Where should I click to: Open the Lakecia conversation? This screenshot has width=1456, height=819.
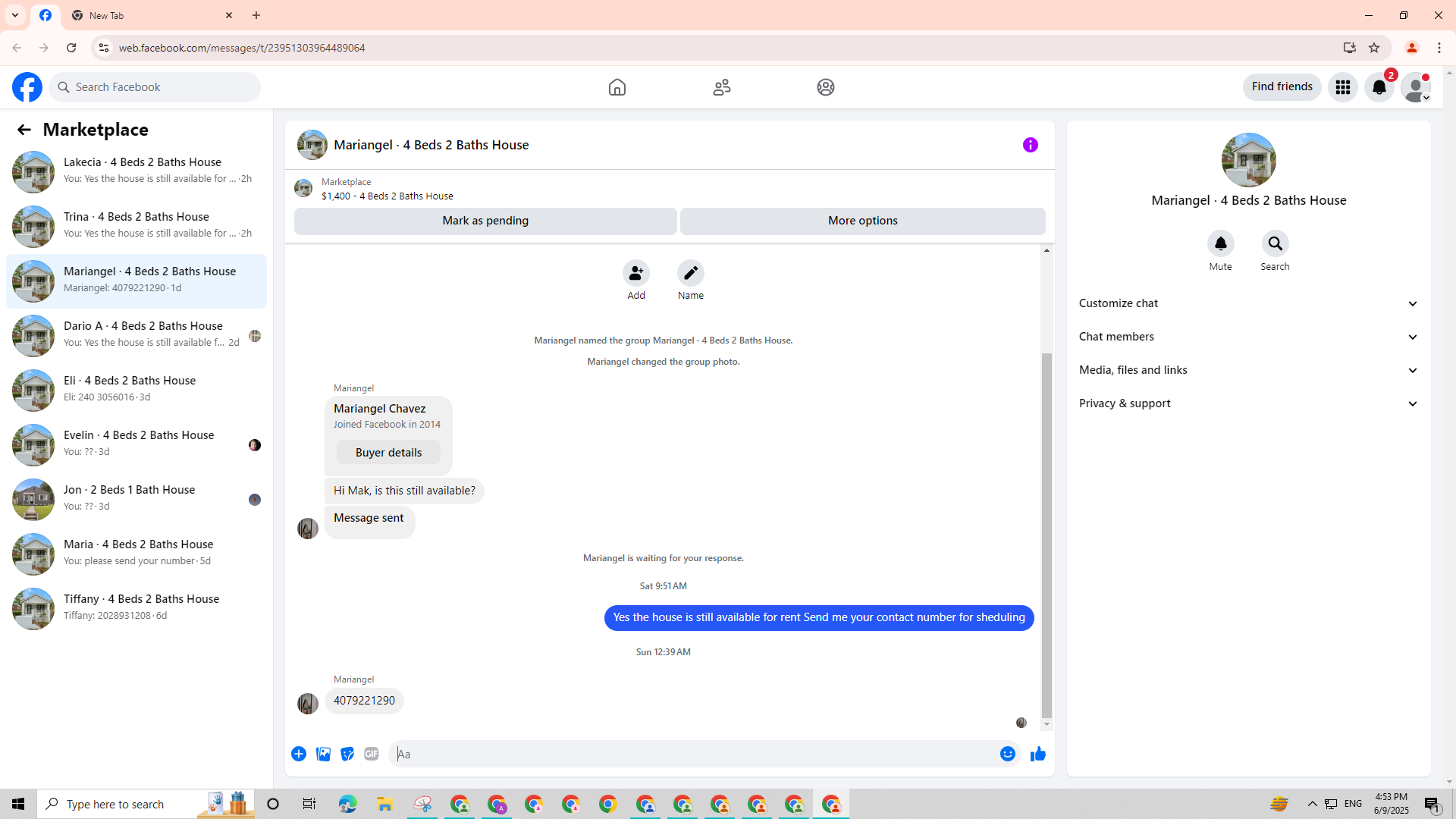(136, 172)
